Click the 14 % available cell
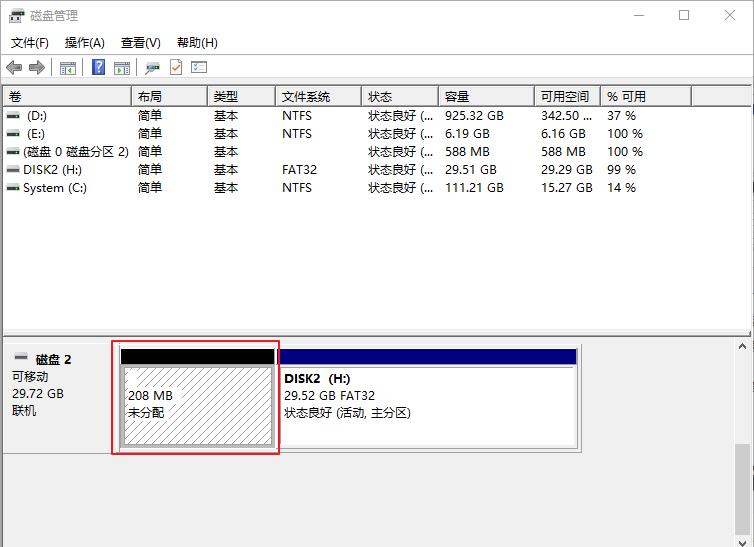754x547 pixels. (x=621, y=188)
